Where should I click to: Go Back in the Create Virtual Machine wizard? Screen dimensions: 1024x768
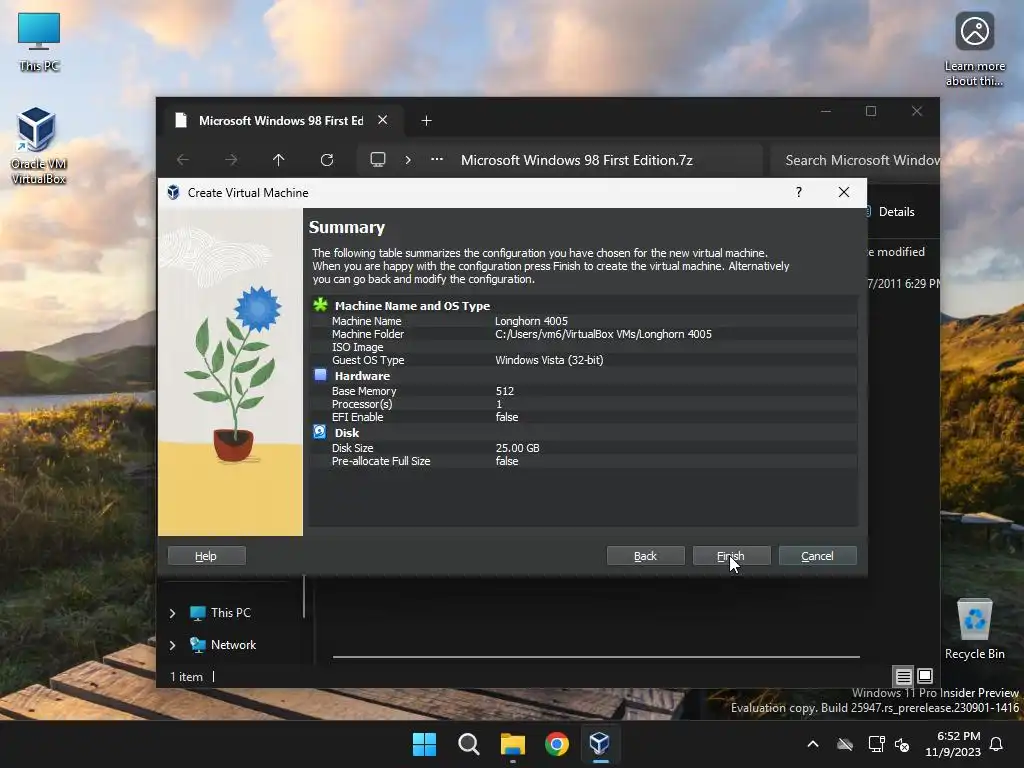(645, 556)
